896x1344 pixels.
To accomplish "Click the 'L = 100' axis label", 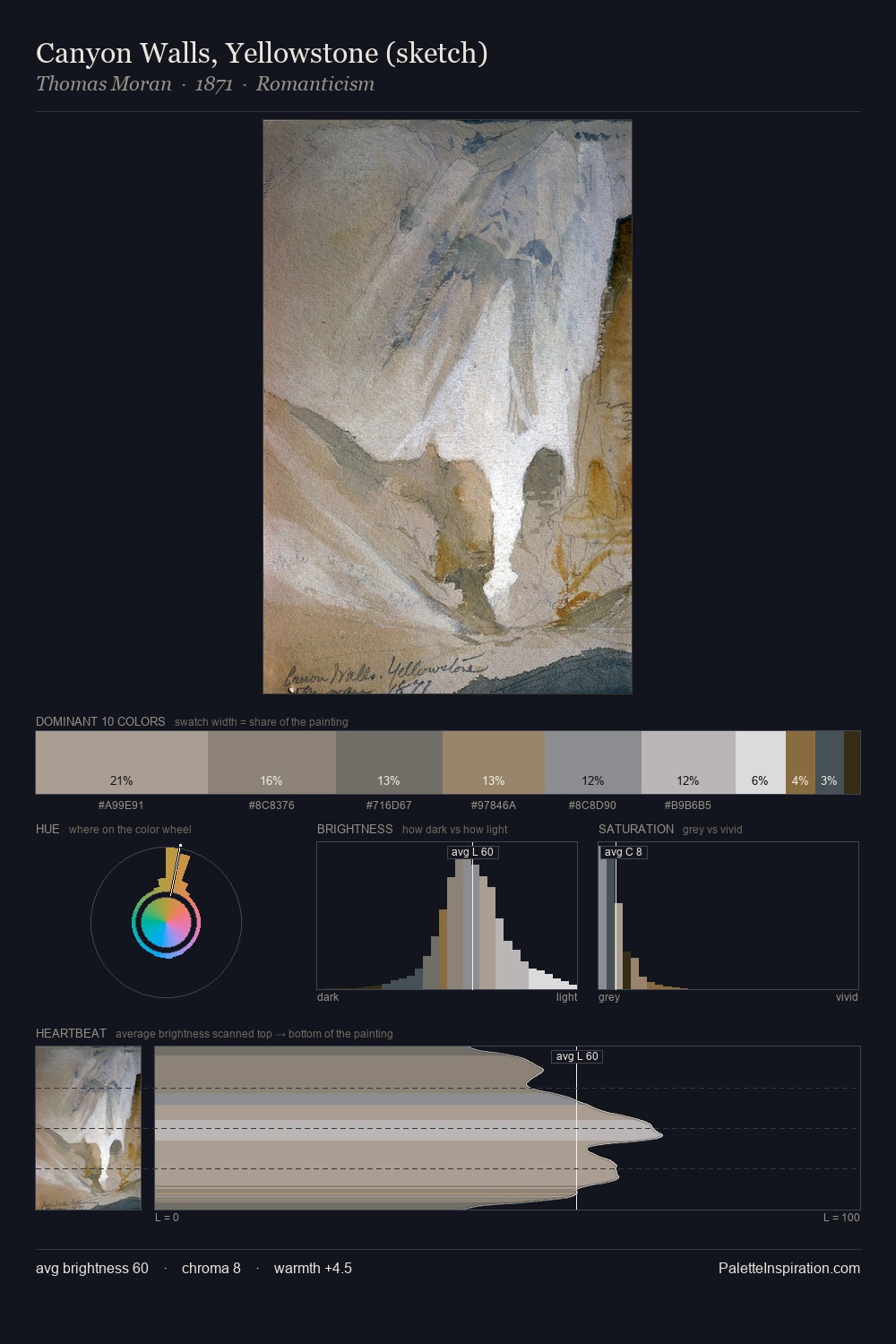I will pyautogui.click(x=841, y=1218).
